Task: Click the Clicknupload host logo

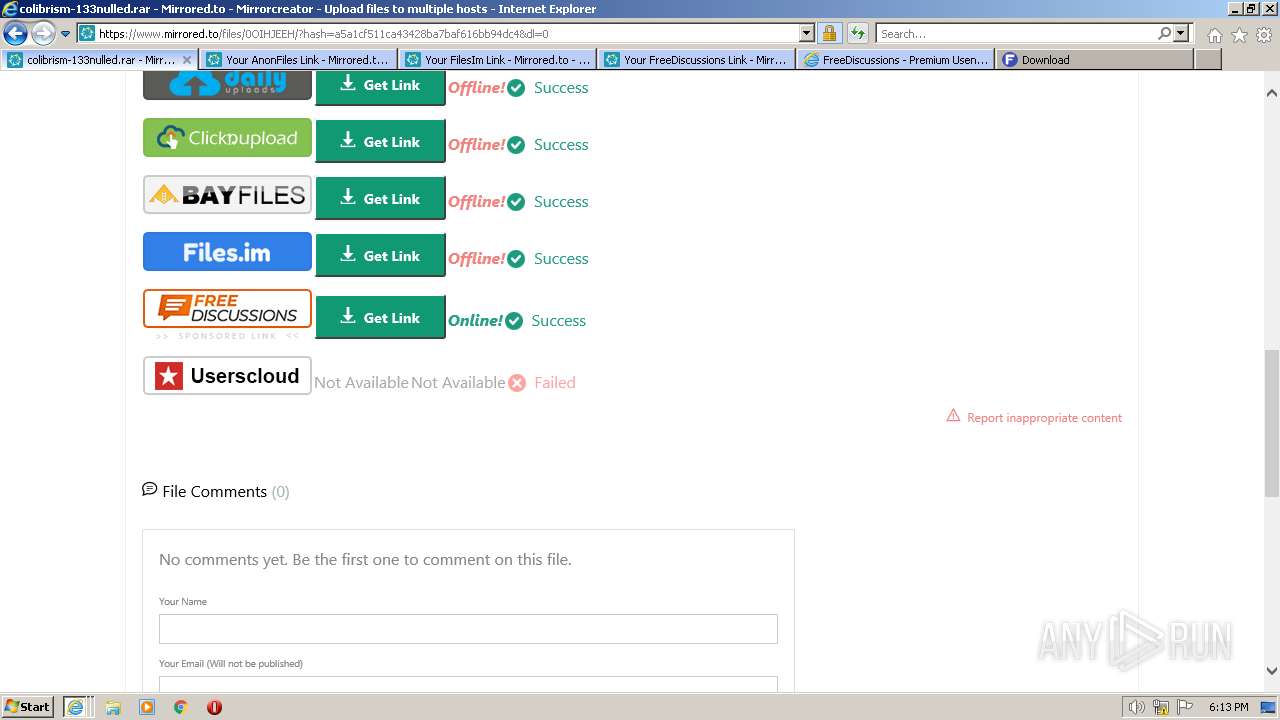Action: pos(227,138)
